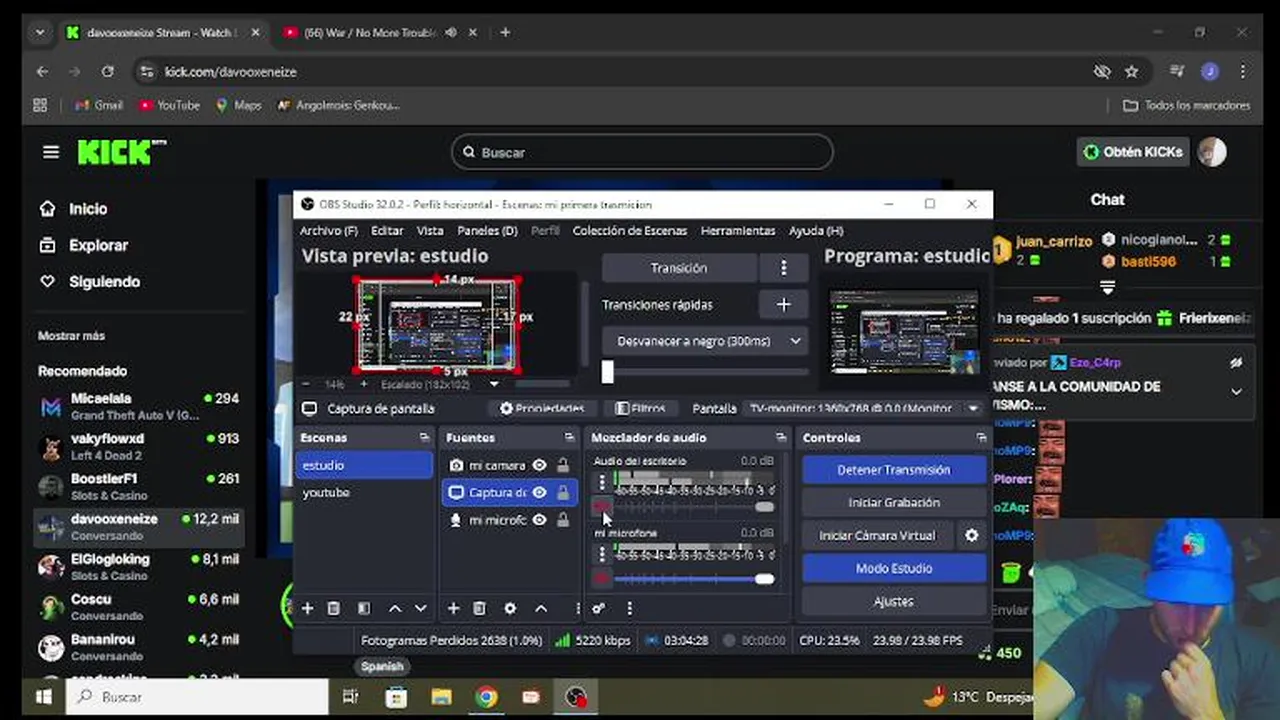Toggle lock on mi microfono source
The image size is (1280, 720).
coord(563,520)
